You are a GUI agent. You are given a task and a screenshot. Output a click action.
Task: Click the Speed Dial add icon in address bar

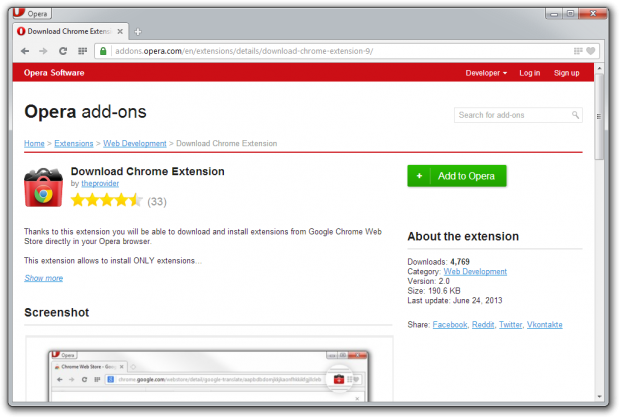click(x=578, y=51)
